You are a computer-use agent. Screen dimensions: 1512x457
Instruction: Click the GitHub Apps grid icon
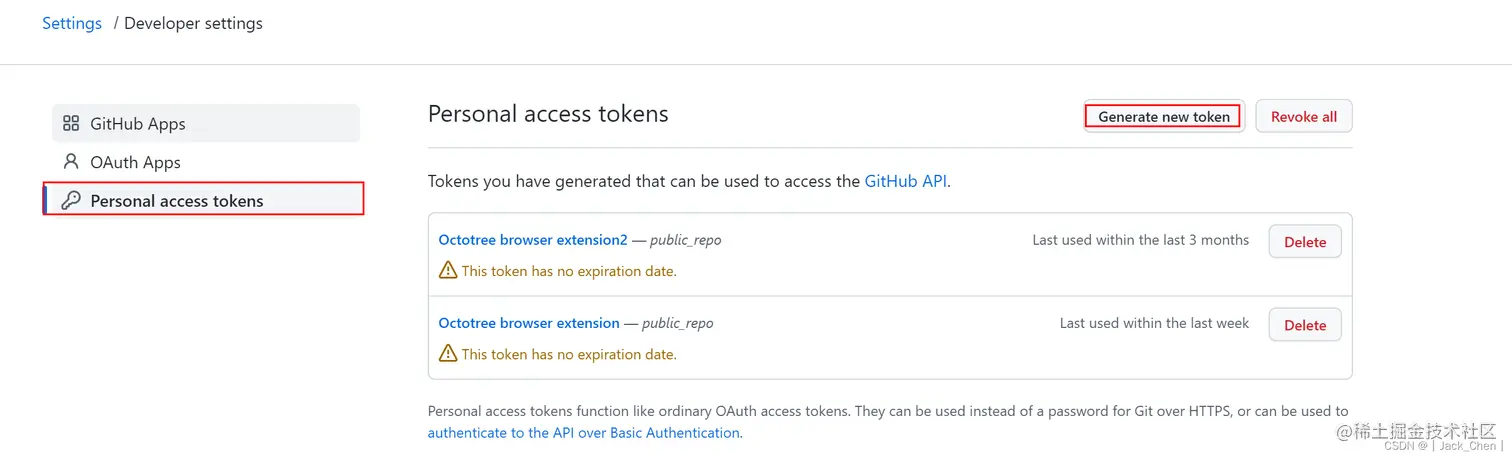pyautogui.click(x=71, y=124)
